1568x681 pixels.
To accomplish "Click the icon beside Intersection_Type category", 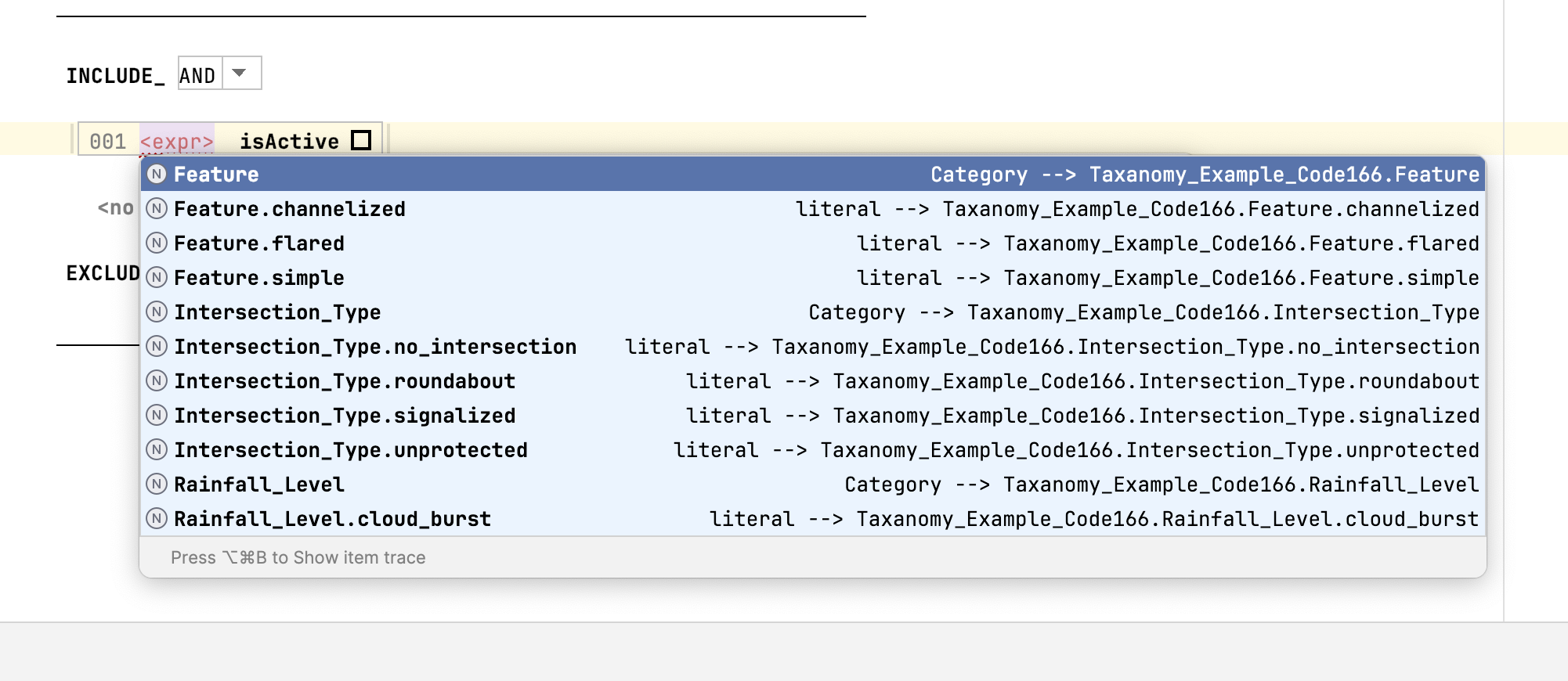I will pyautogui.click(x=157, y=312).
